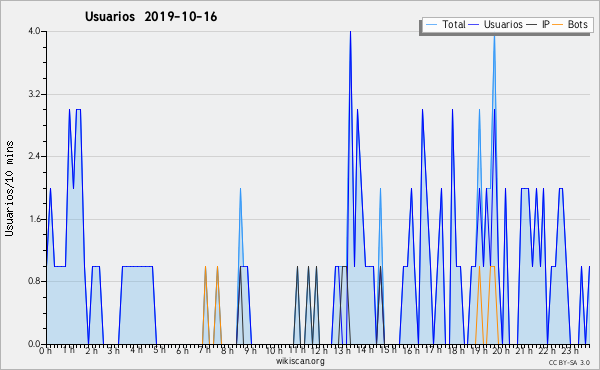This screenshot has height=370, width=600.
Task: Click the x-axis label '11 h'
Action: tap(297, 350)
